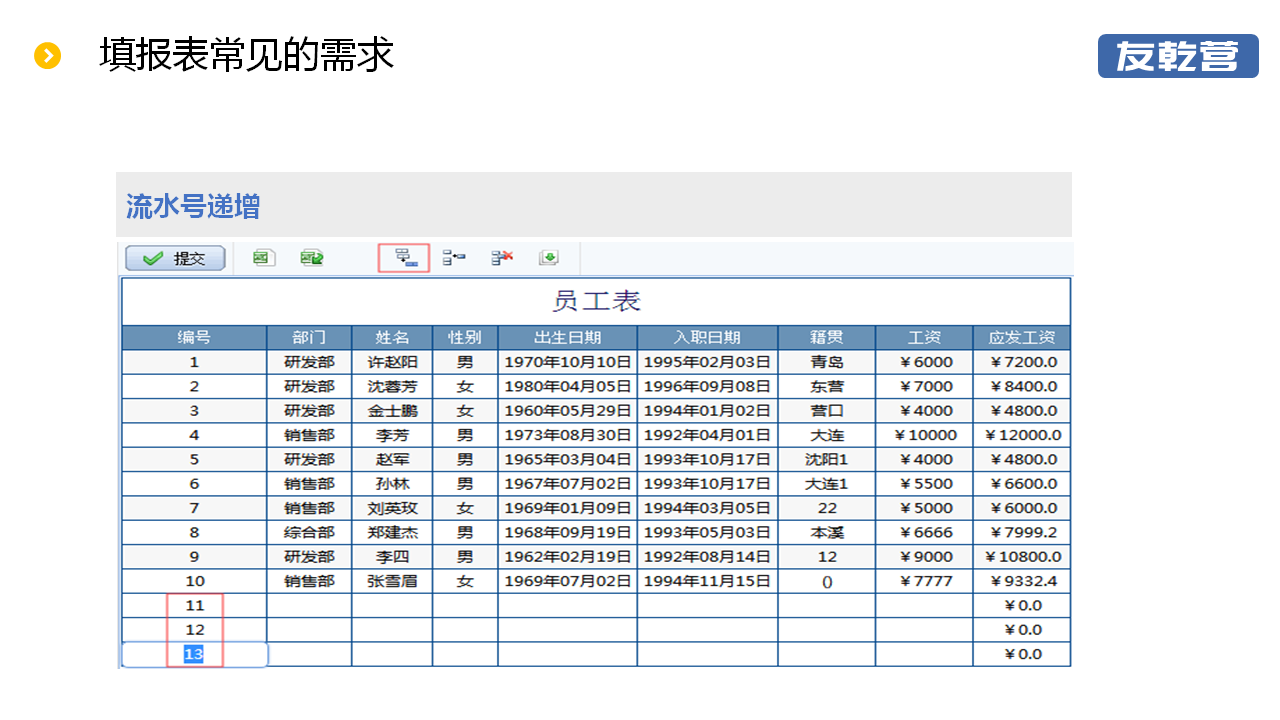The height and width of the screenshot is (720, 1280).
Task: Click the second Excel icon with green arrow
Action: (312, 258)
